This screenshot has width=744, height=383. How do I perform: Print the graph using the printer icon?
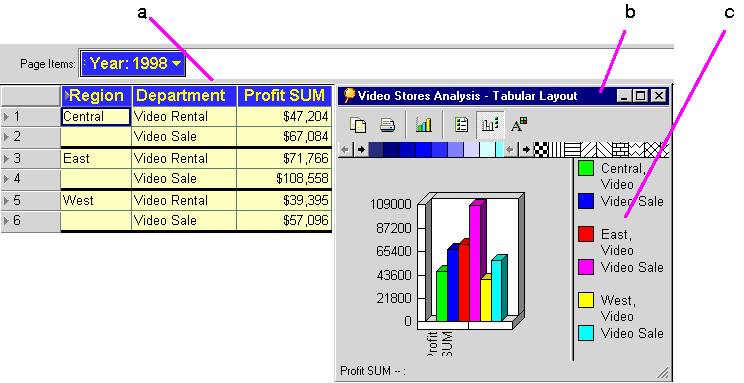point(388,125)
